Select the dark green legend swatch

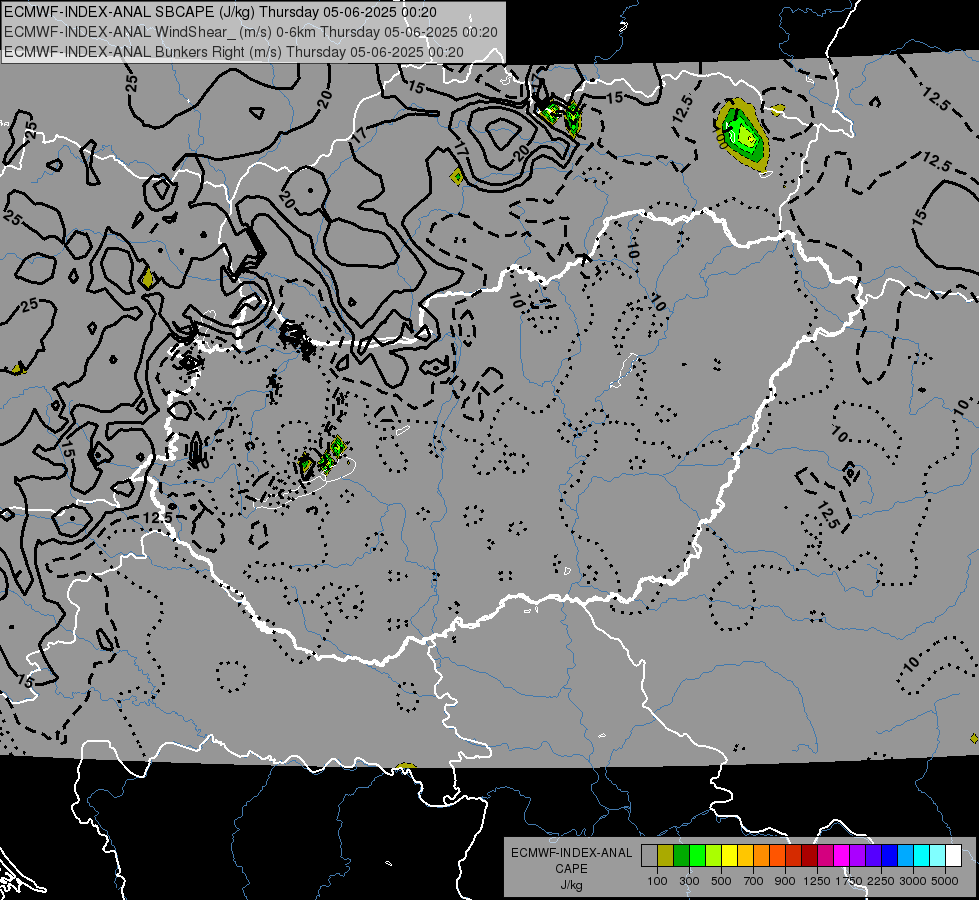click(681, 856)
